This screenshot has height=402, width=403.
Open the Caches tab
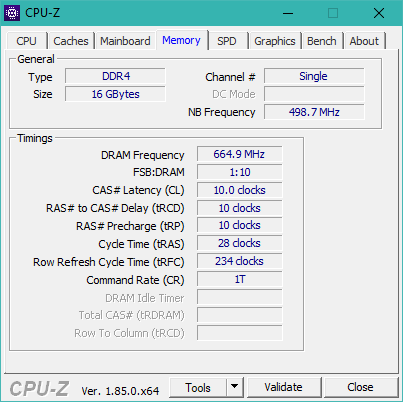71,41
